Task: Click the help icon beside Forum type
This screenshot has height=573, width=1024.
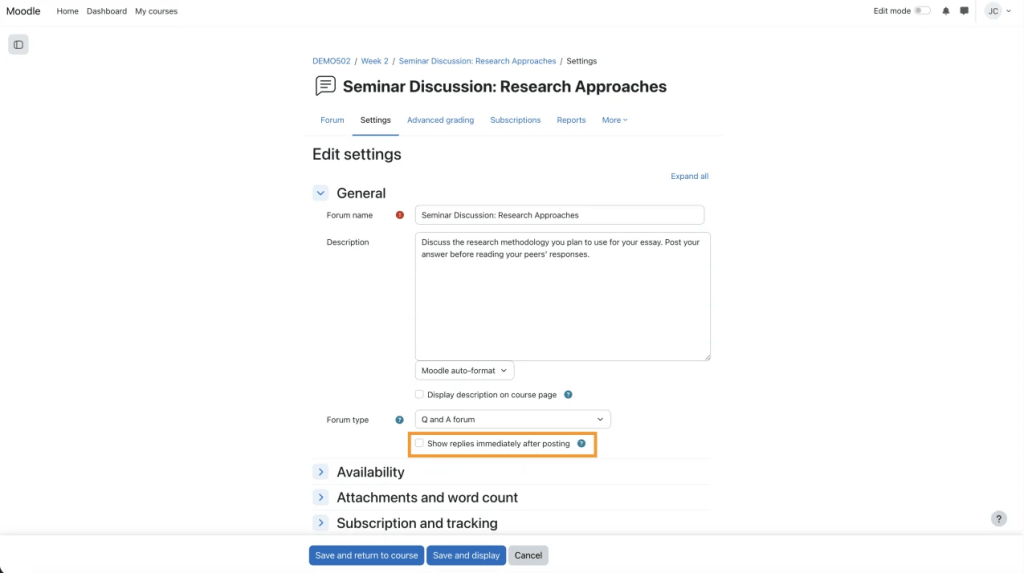Action: 400,420
